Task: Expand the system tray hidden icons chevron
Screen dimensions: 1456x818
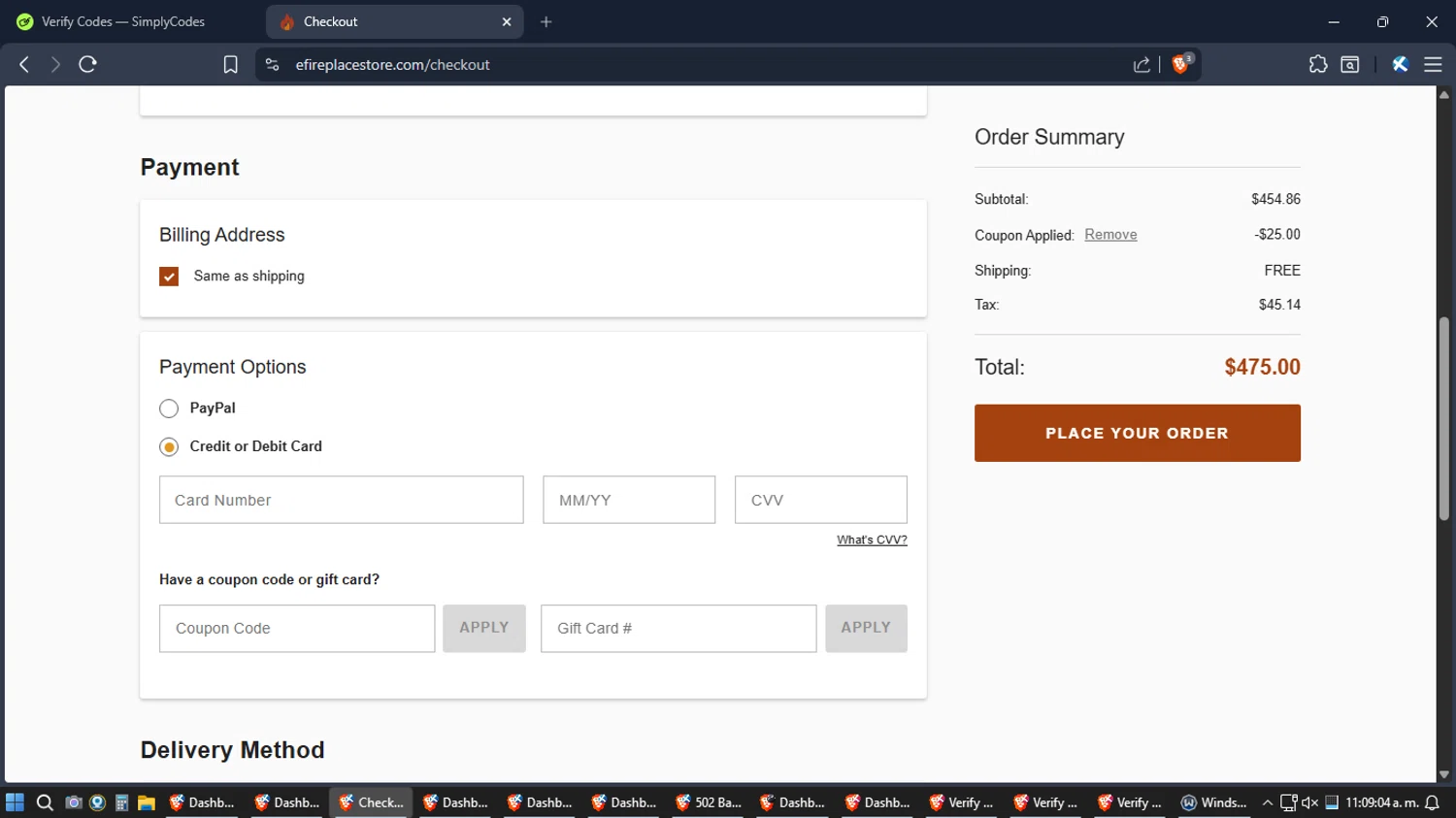Action: (x=1267, y=802)
